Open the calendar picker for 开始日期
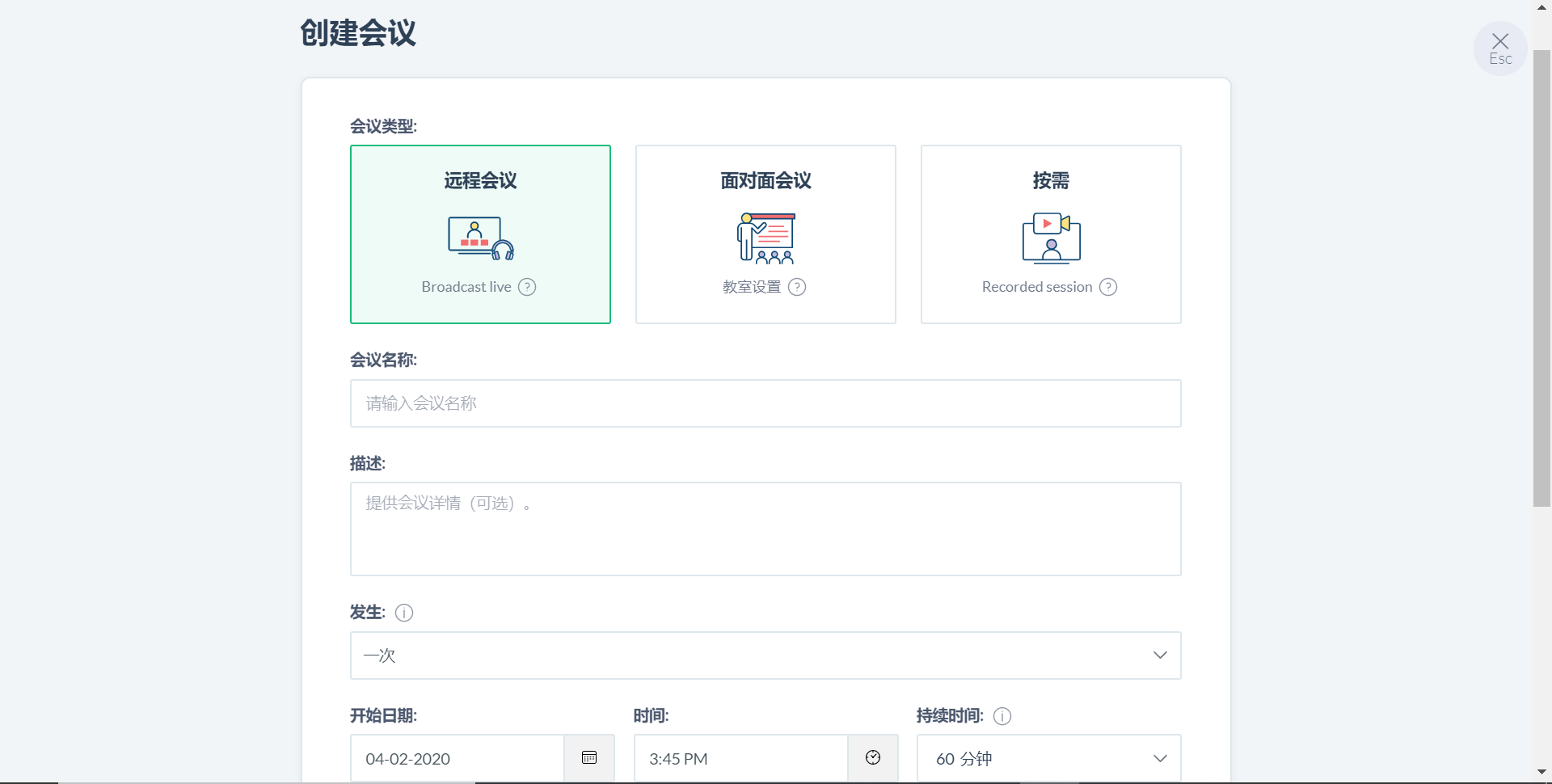The width and height of the screenshot is (1552, 784). (588, 758)
